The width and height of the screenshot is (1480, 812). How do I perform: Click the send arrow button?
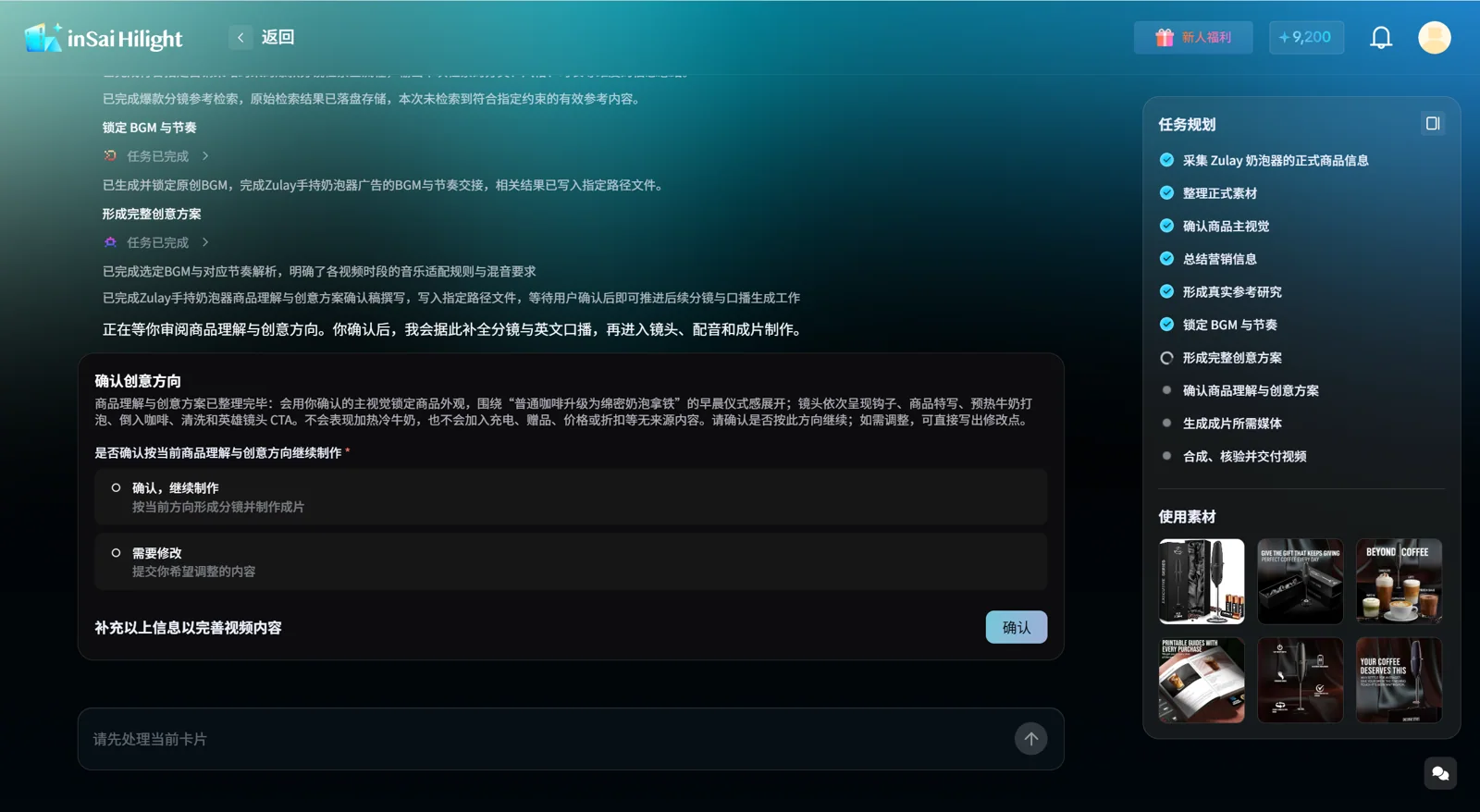coord(1030,739)
